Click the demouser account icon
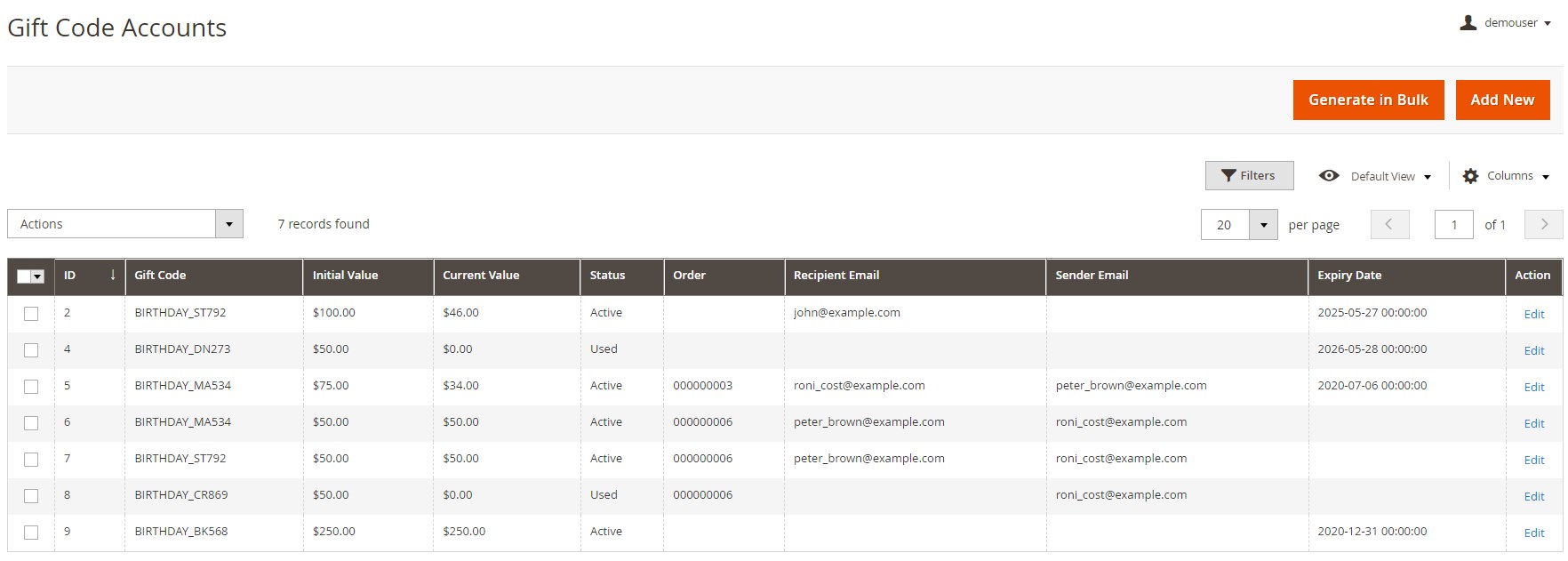Screen dimensions: 1568x561 [1468, 23]
